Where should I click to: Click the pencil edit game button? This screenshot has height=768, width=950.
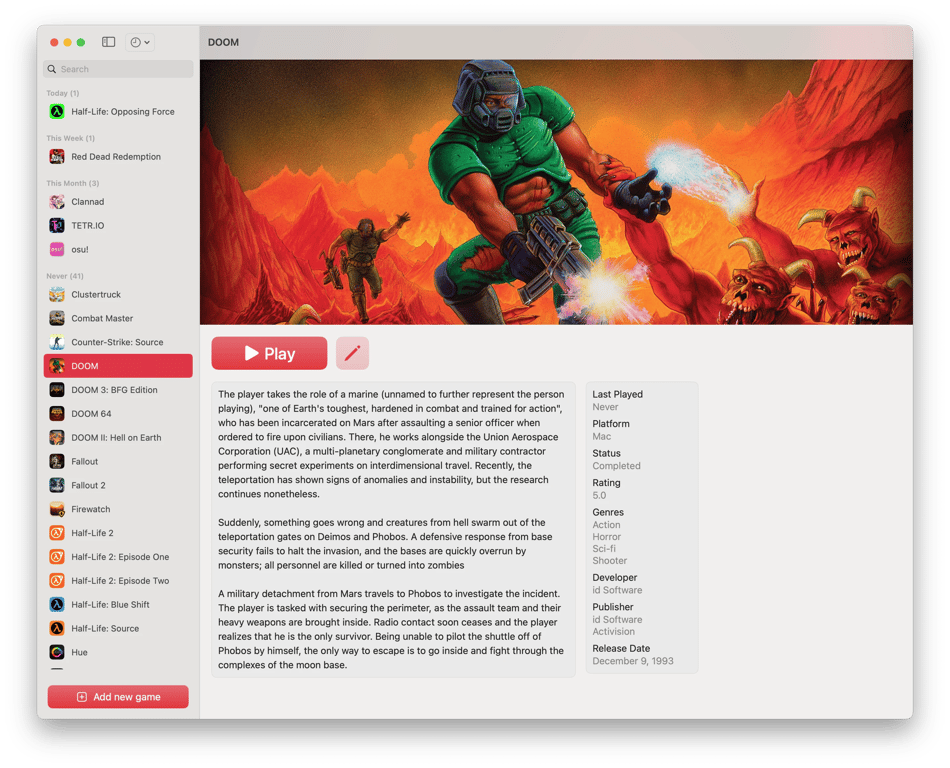point(353,353)
